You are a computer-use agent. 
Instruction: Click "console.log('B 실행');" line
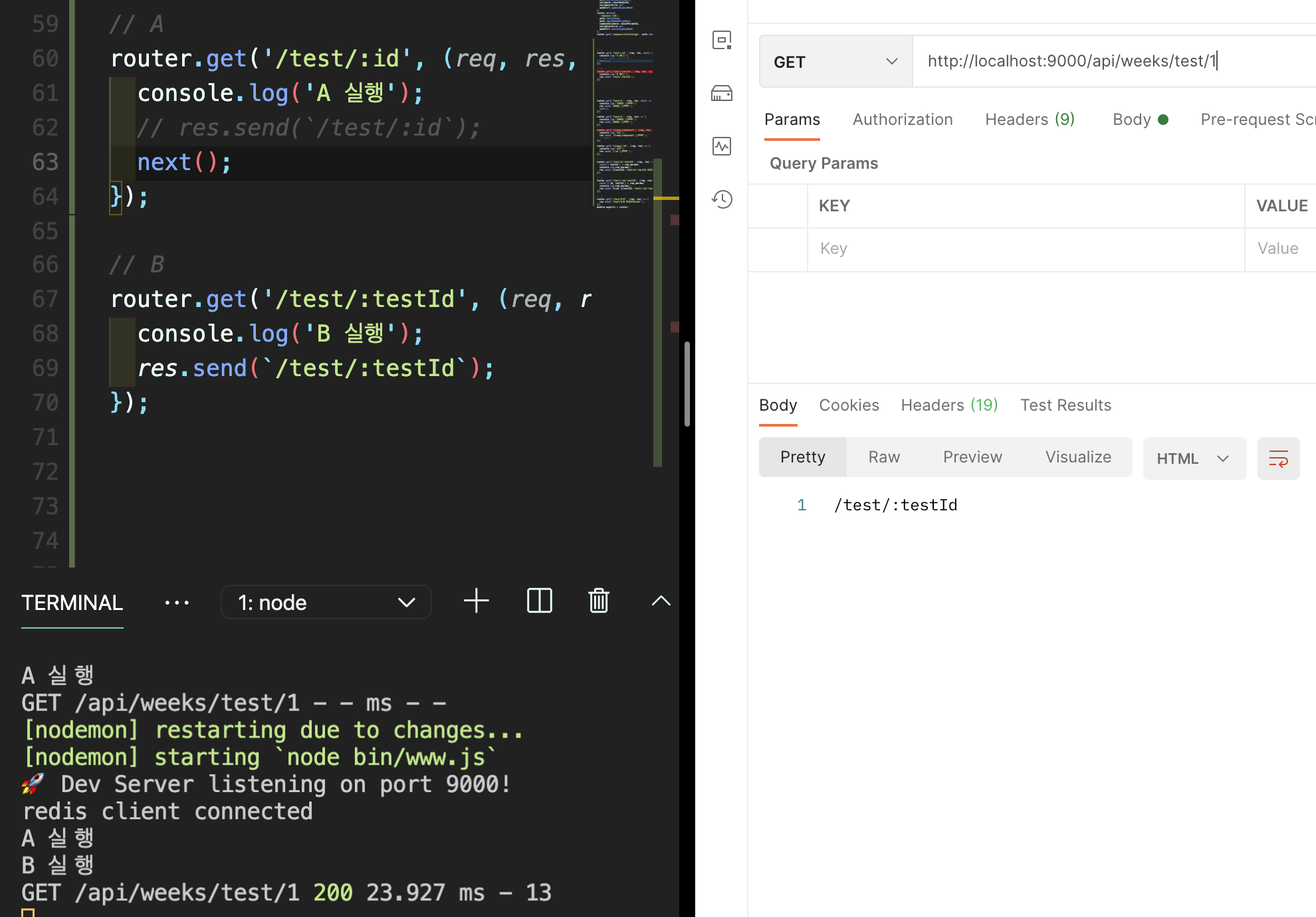[280, 334]
